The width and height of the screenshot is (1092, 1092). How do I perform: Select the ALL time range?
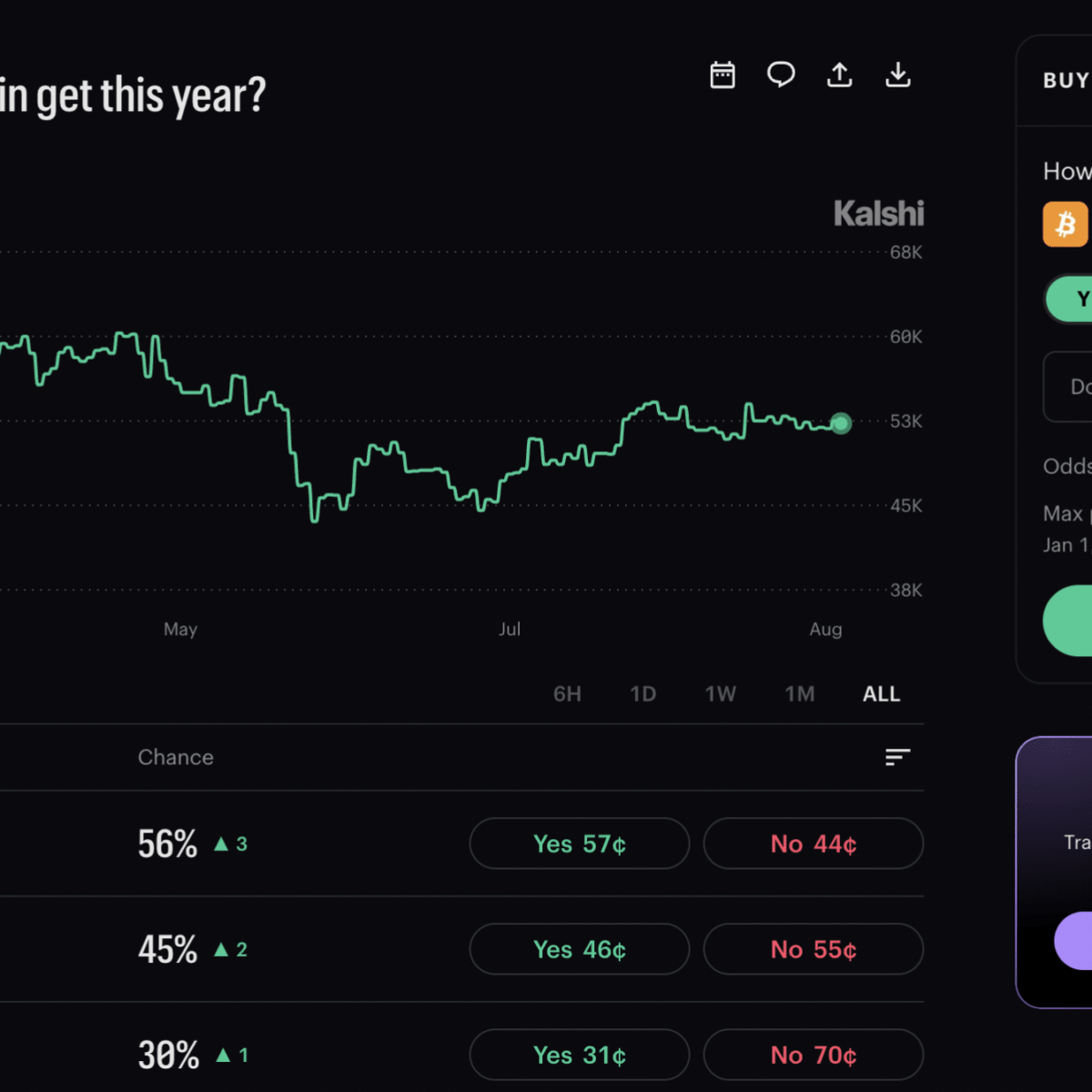click(881, 694)
